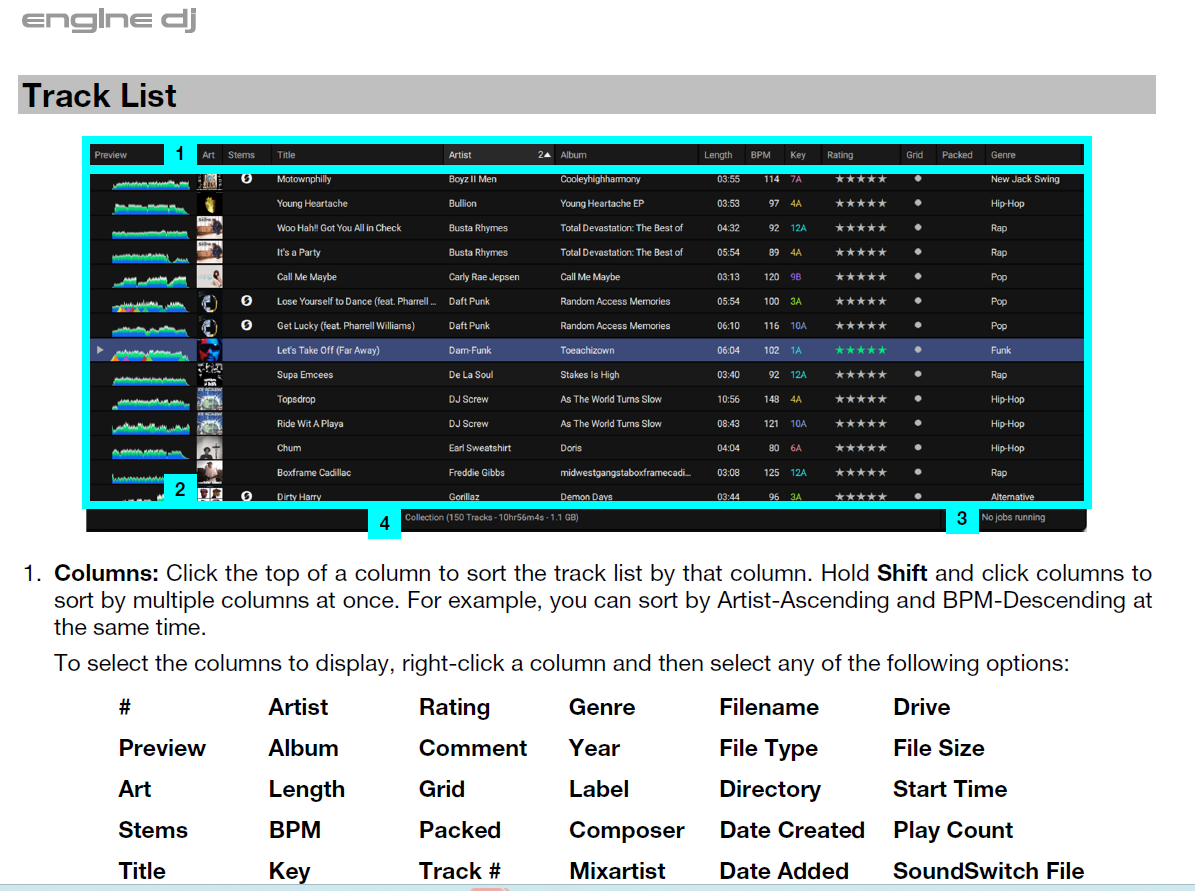
Task: Click the album name Stakes Is High
Action: click(x=590, y=375)
